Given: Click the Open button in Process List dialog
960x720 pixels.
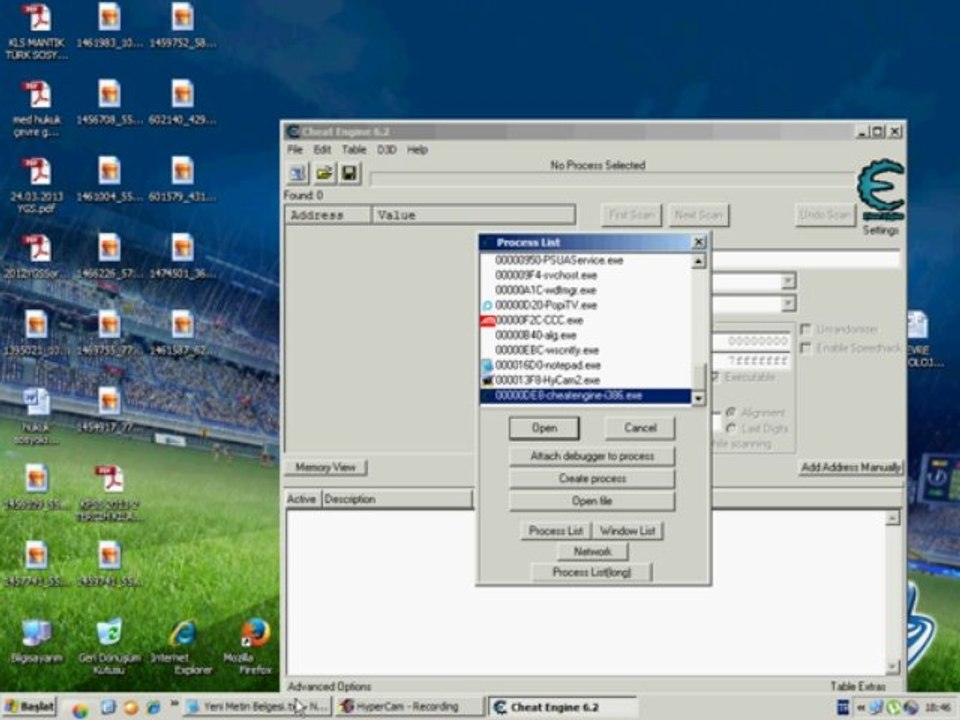Looking at the screenshot, I should 544,428.
